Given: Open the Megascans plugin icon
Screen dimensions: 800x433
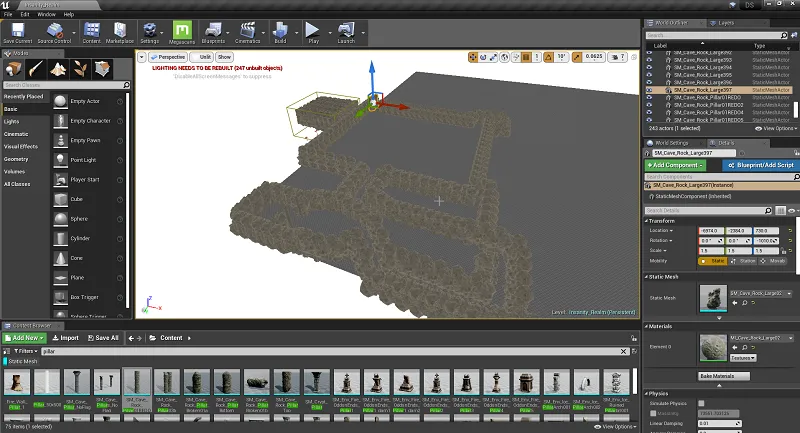Looking at the screenshot, I should [182, 31].
